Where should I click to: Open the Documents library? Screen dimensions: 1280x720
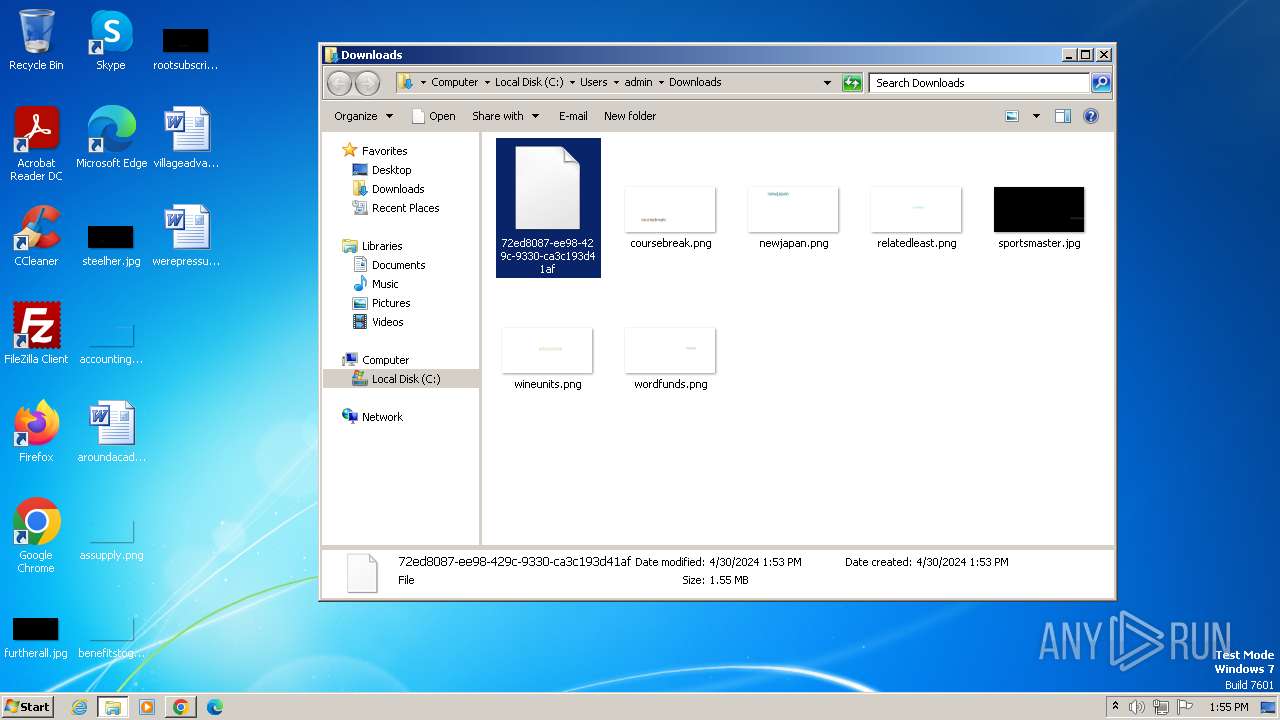pyautogui.click(x=398, y=265)
